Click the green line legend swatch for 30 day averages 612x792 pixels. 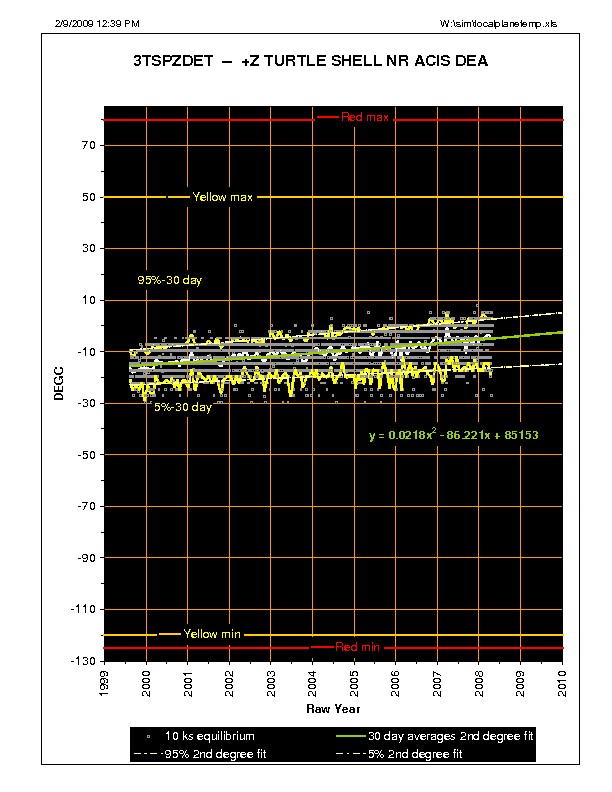point(352,736)
